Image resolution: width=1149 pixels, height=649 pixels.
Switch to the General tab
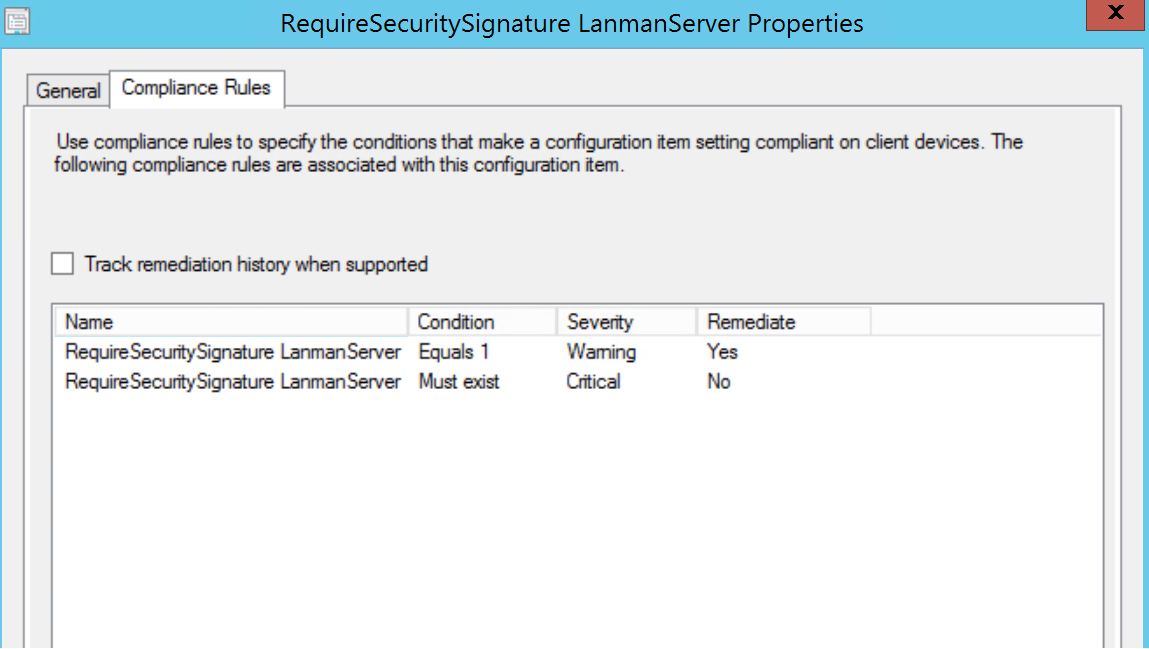[x=66, y=90]
